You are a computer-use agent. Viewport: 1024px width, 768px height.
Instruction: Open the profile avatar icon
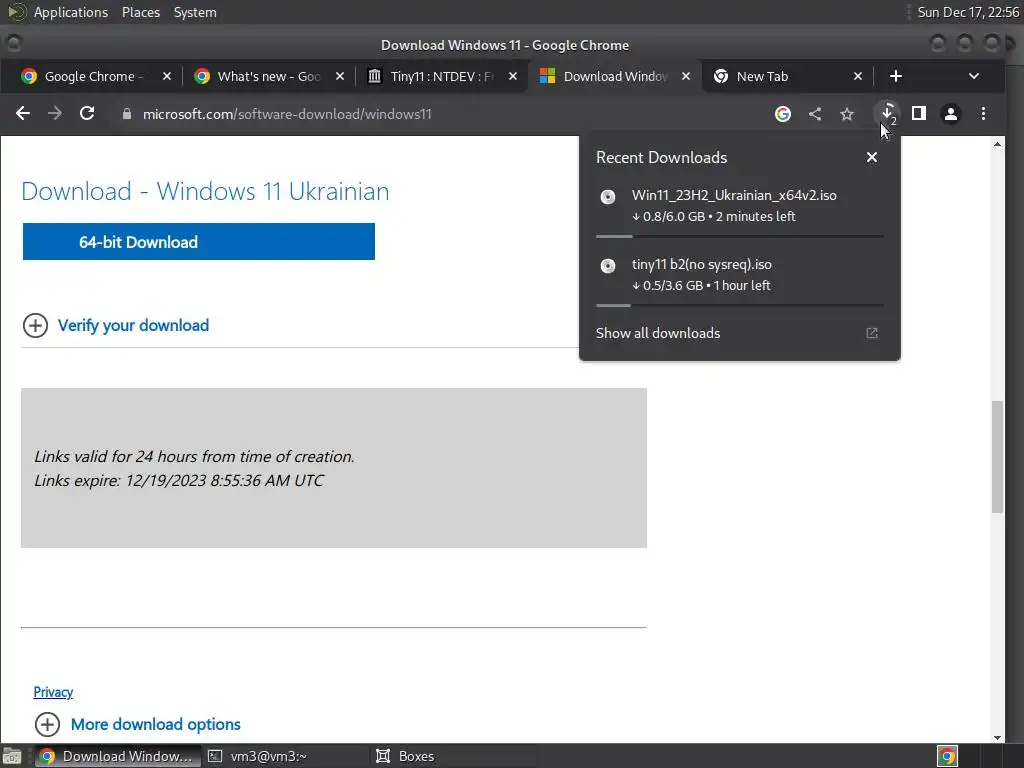pos(951,114)
